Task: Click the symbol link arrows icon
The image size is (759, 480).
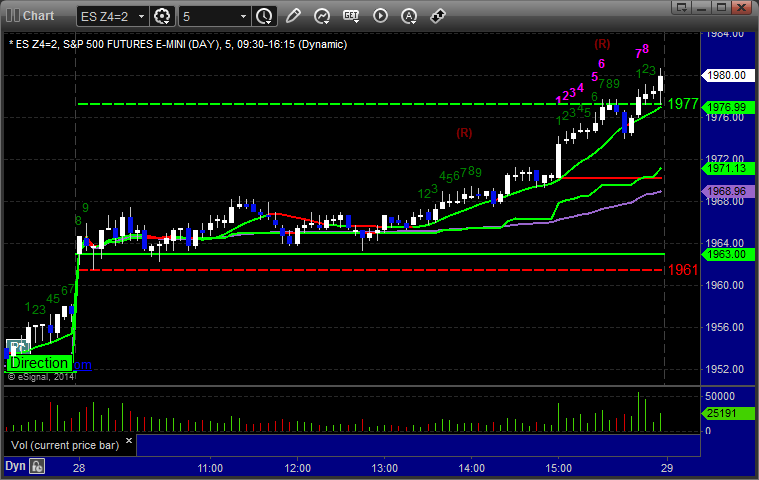Action: click(x=438, y=16)
